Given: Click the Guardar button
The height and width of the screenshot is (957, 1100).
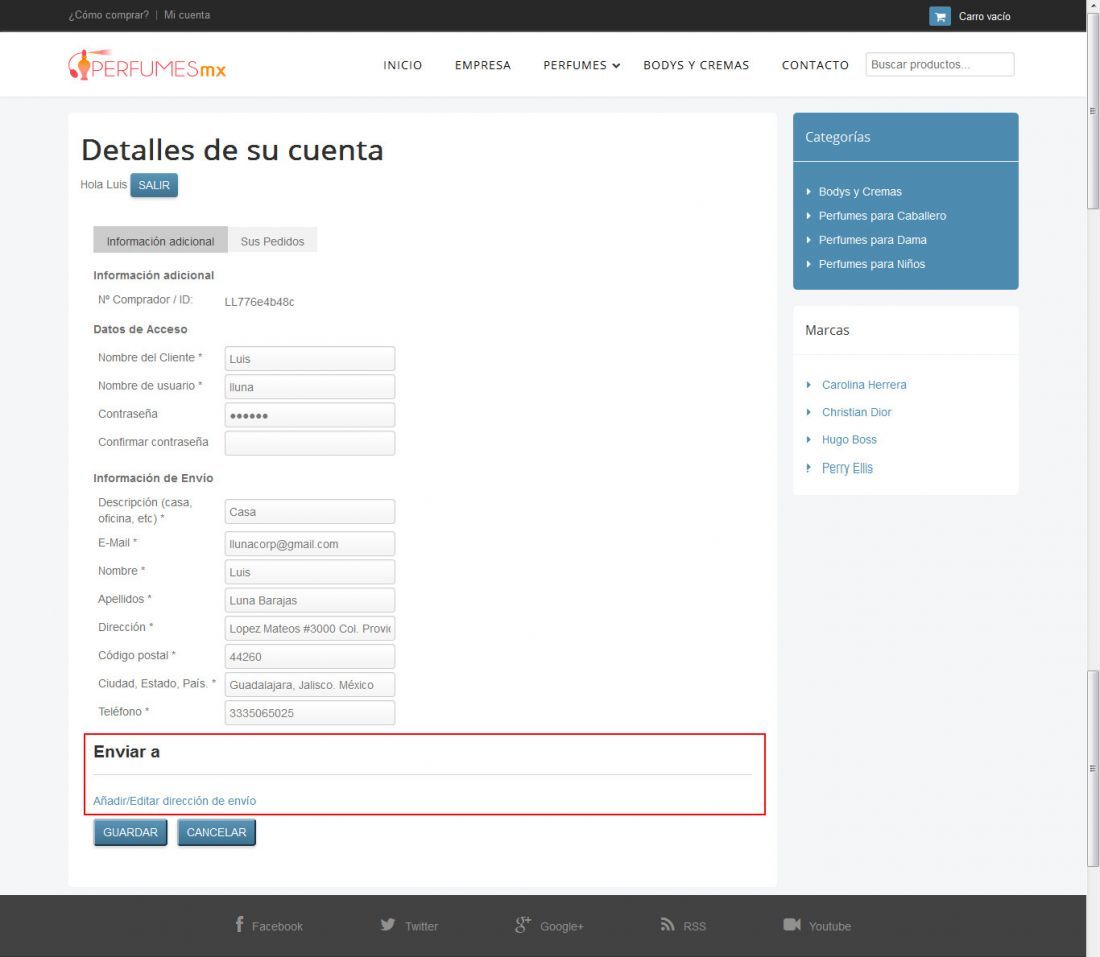Looking at the screenshot, I should (130, 832).
